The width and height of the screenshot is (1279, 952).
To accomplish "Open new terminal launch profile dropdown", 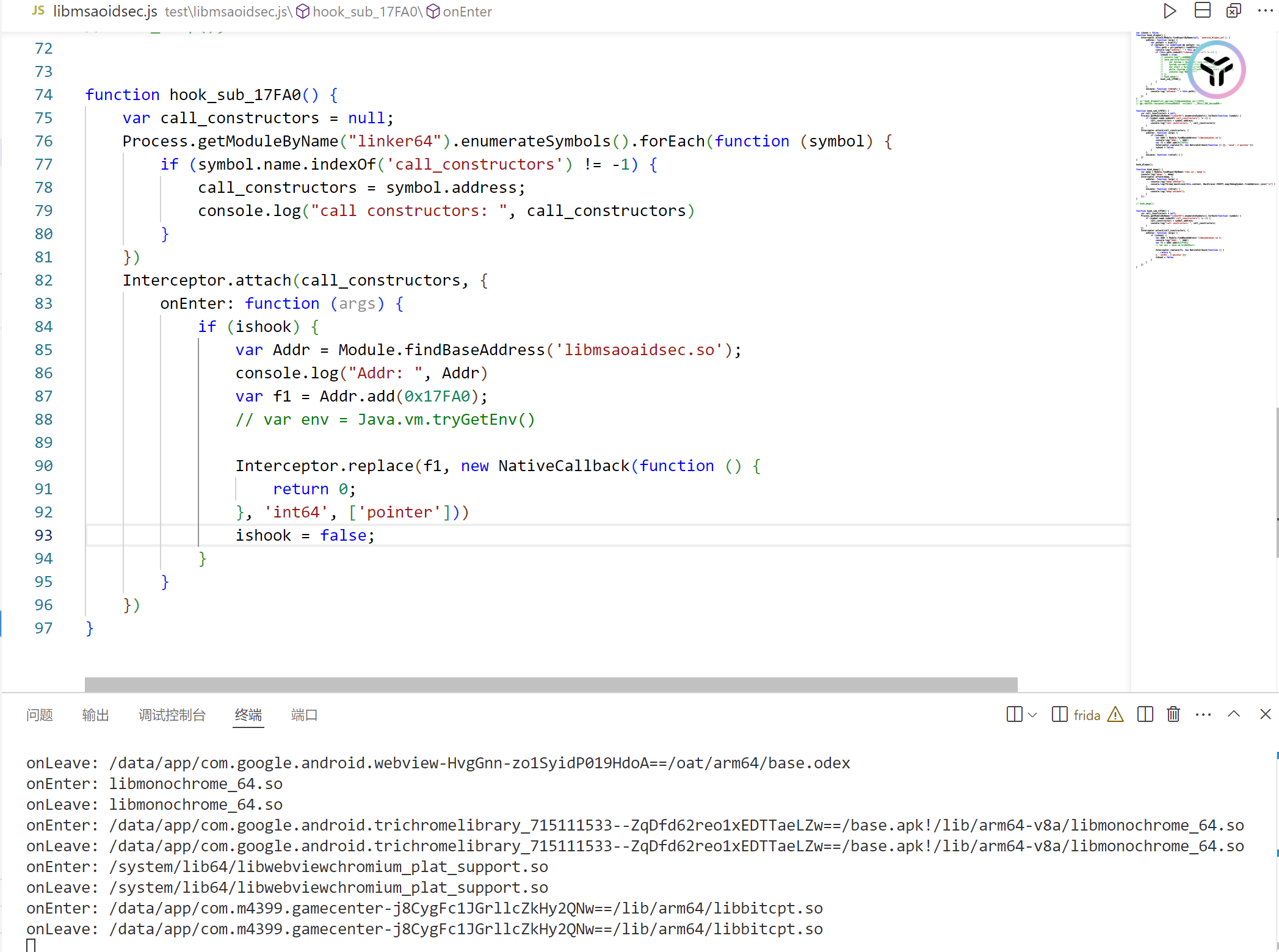I will (1032, 715).
